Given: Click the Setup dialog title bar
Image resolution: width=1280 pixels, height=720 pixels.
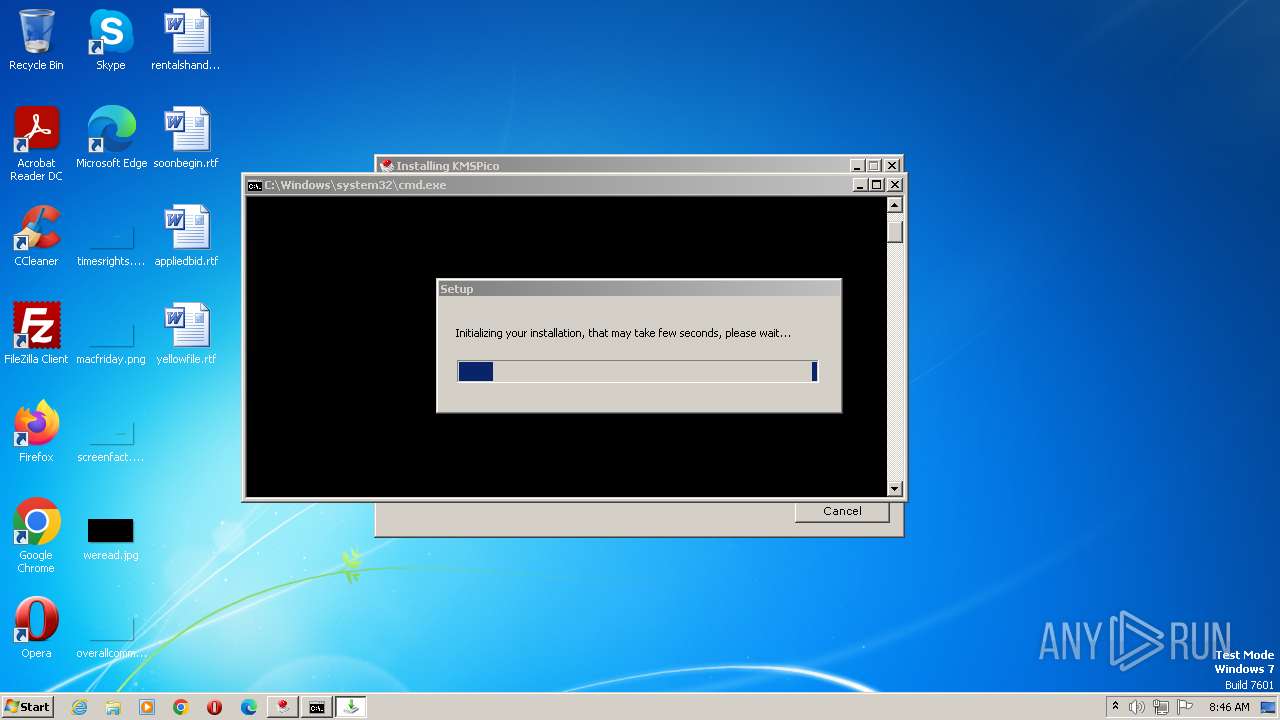Looking at the screenshot, I should pos(639,289).
